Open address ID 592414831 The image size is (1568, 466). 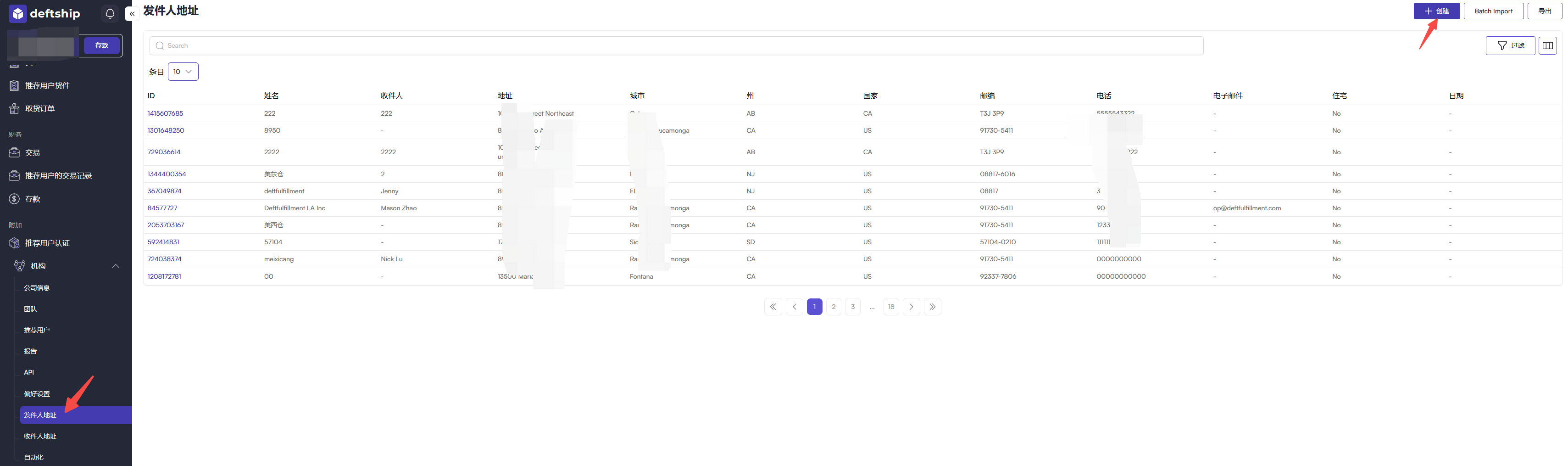point(163,242)
